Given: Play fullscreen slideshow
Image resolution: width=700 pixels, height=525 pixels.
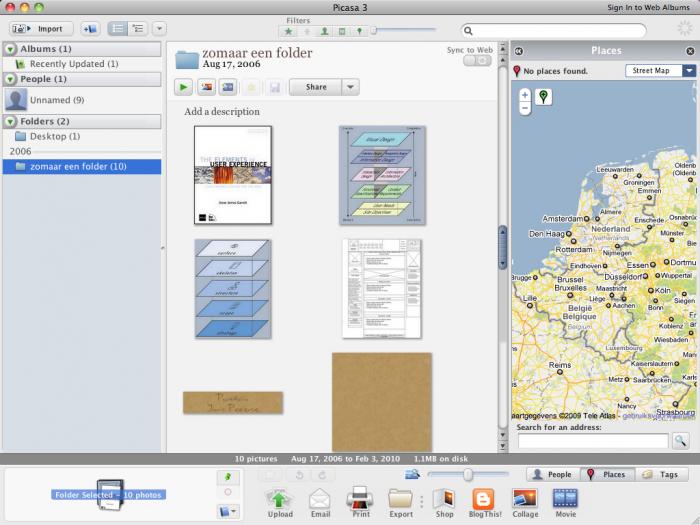Looking at the screenshot, I should [183, 87].
